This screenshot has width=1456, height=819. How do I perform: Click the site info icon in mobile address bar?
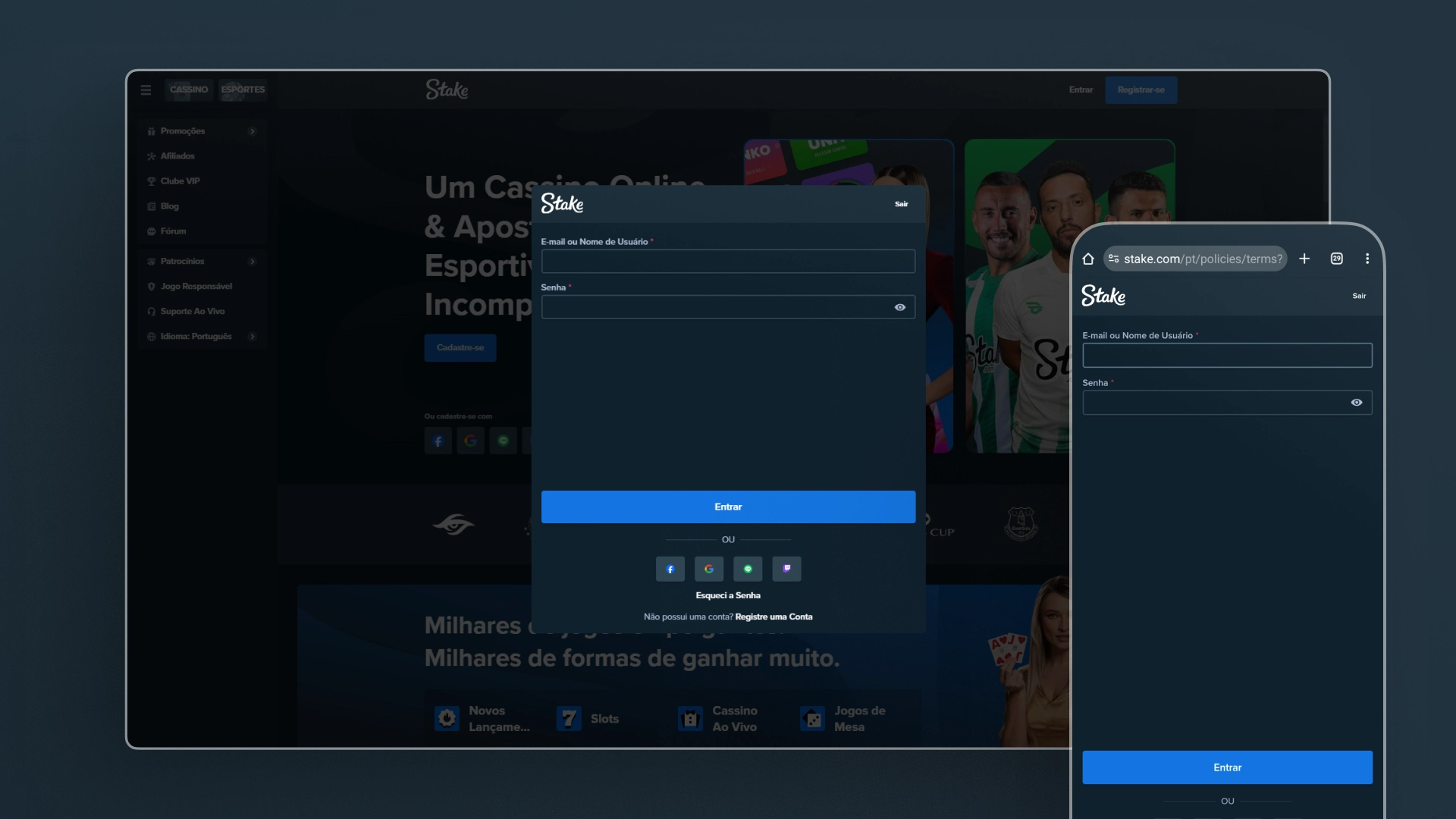[1113, 259]
